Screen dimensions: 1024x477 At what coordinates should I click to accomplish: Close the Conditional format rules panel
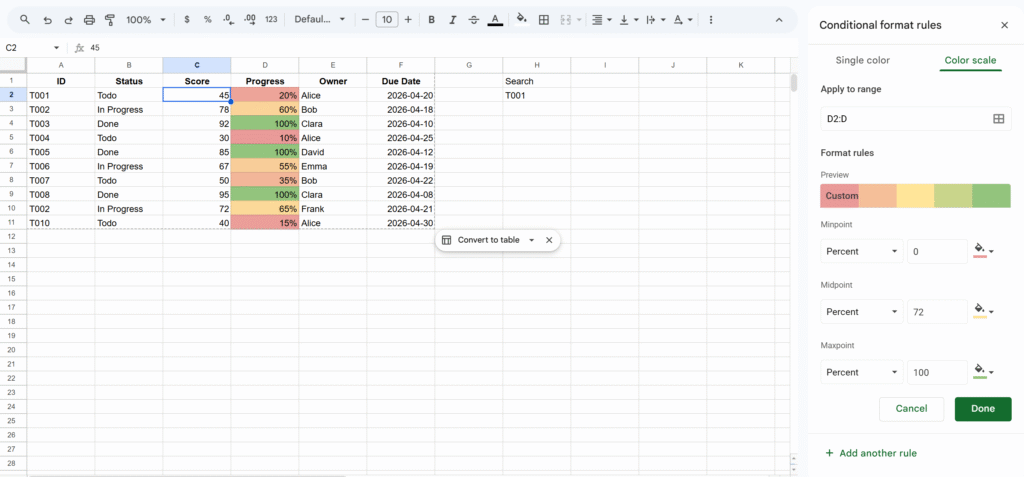tap(1004, 25)
